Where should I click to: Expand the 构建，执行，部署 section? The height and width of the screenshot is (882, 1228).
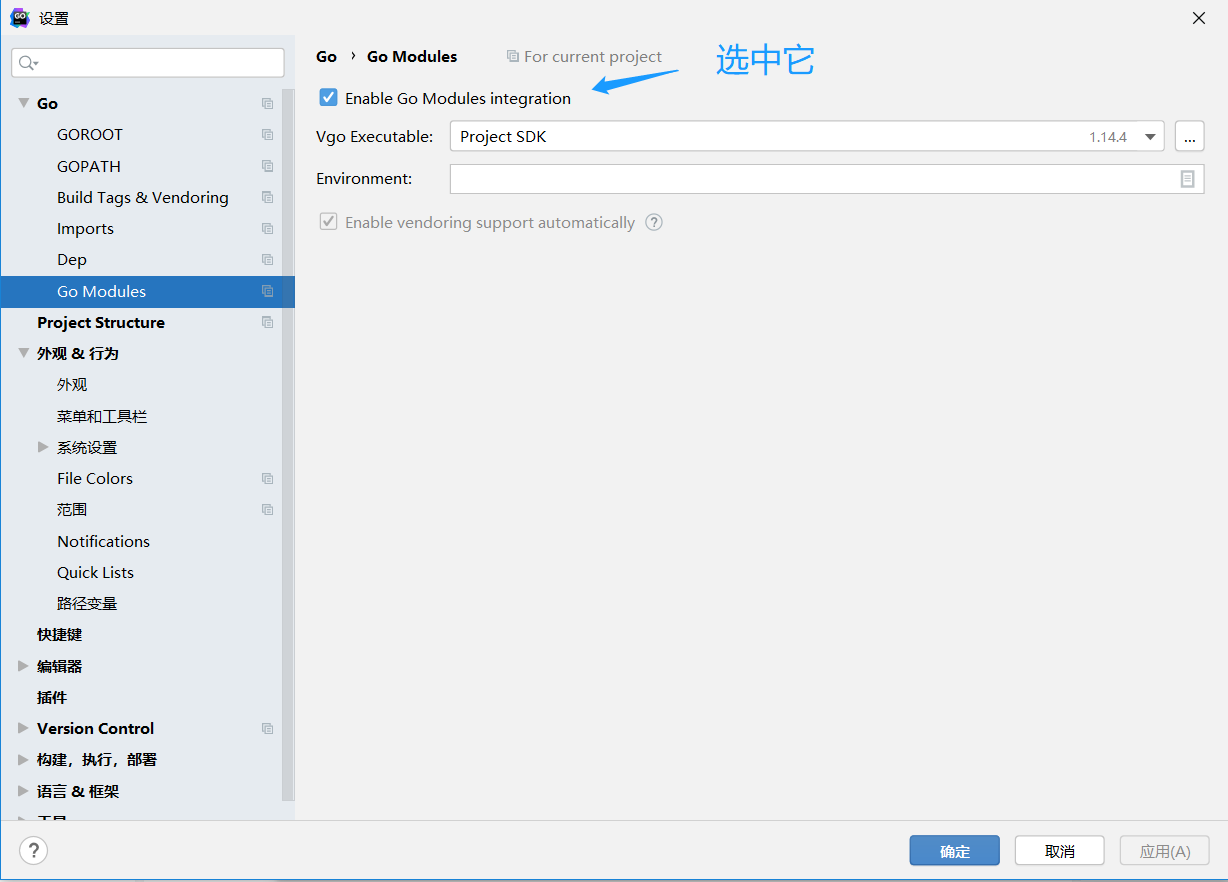[x=23, y=759]
